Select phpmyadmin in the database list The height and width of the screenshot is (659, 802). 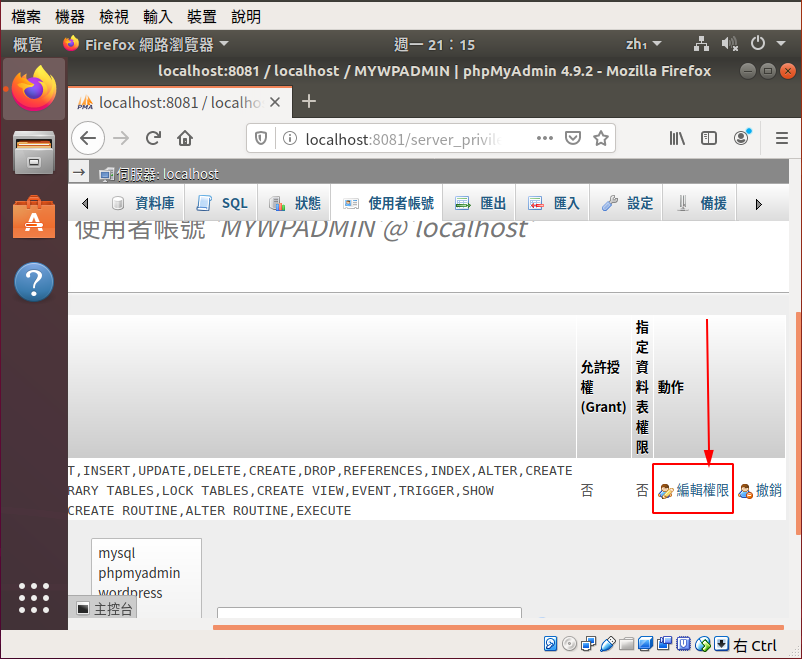(x=139, y=573)
